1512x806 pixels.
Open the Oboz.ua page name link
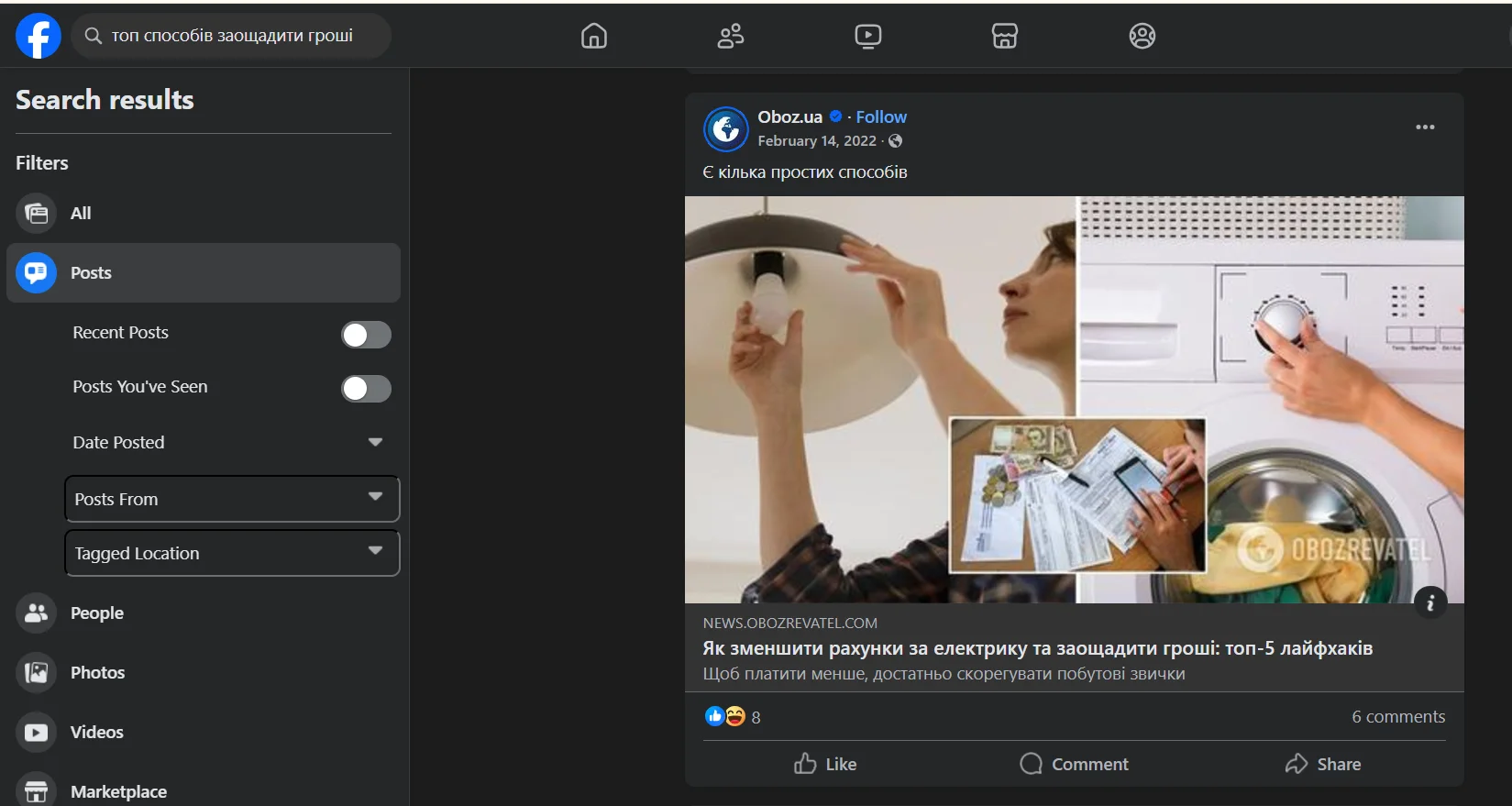point(789,116)
